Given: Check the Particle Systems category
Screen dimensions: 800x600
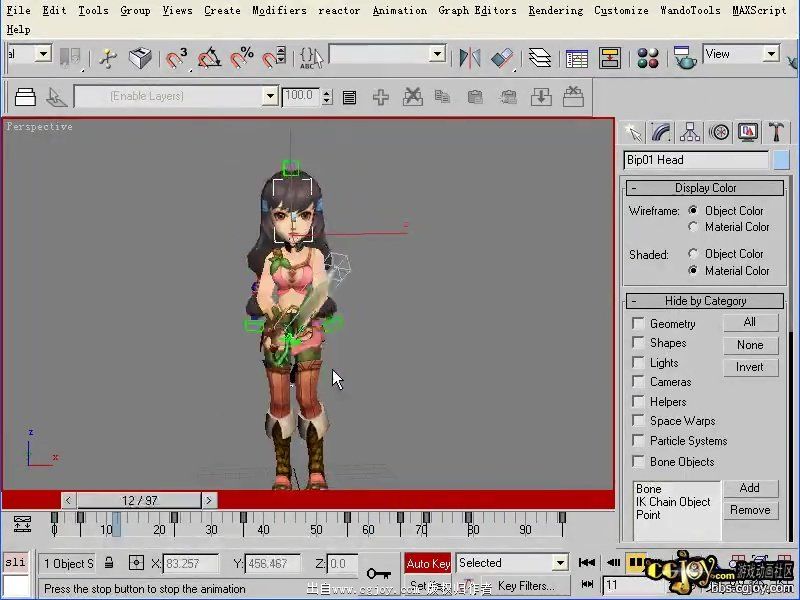Looking at the screenshot, I should pyautogui.click(x=638, y=440).
